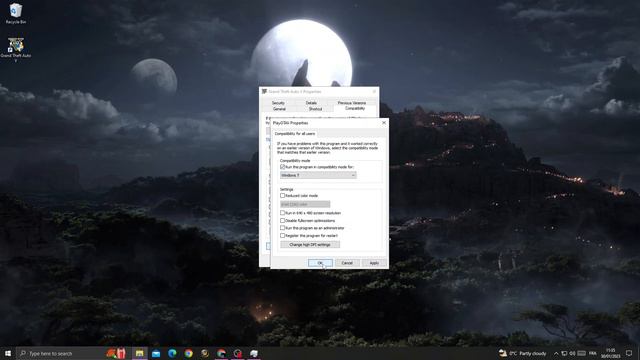
Task: Open the taskbar clock and date
Action: tap(610, 353)
